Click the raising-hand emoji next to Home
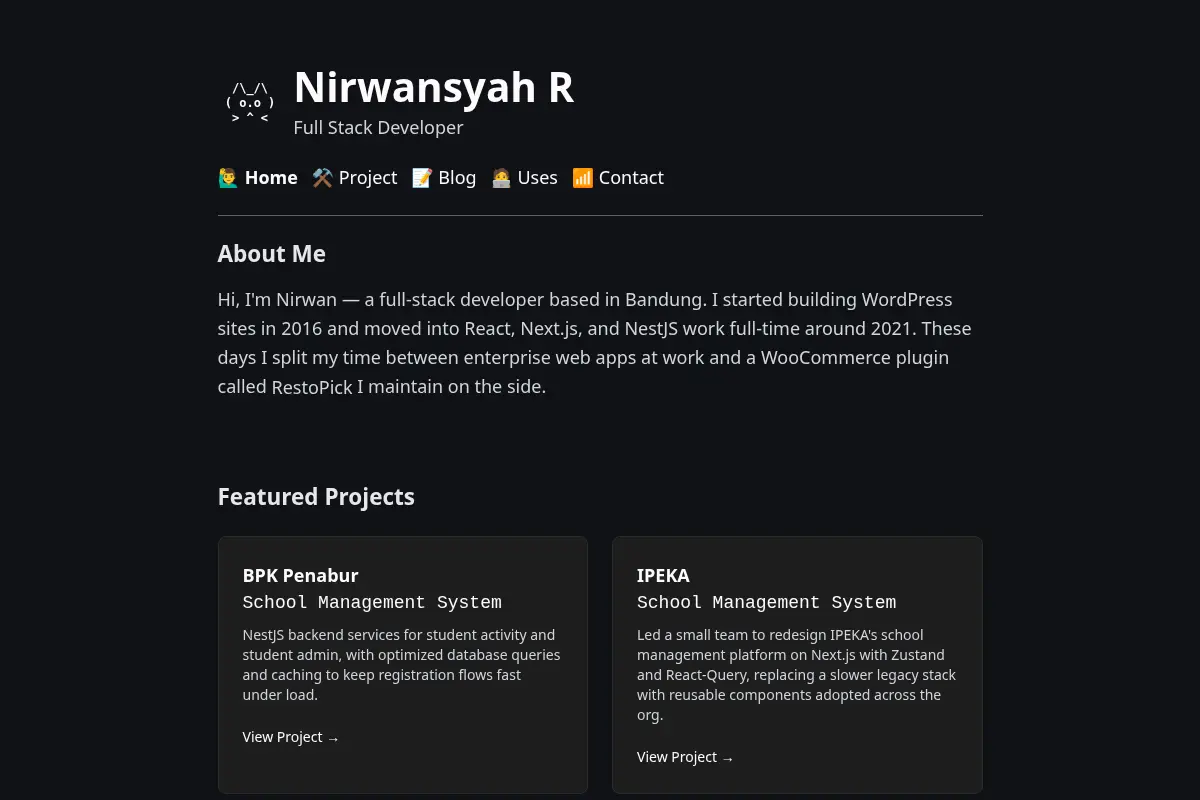Screen dimensions: 1200x800 click(x=228, y=178)
